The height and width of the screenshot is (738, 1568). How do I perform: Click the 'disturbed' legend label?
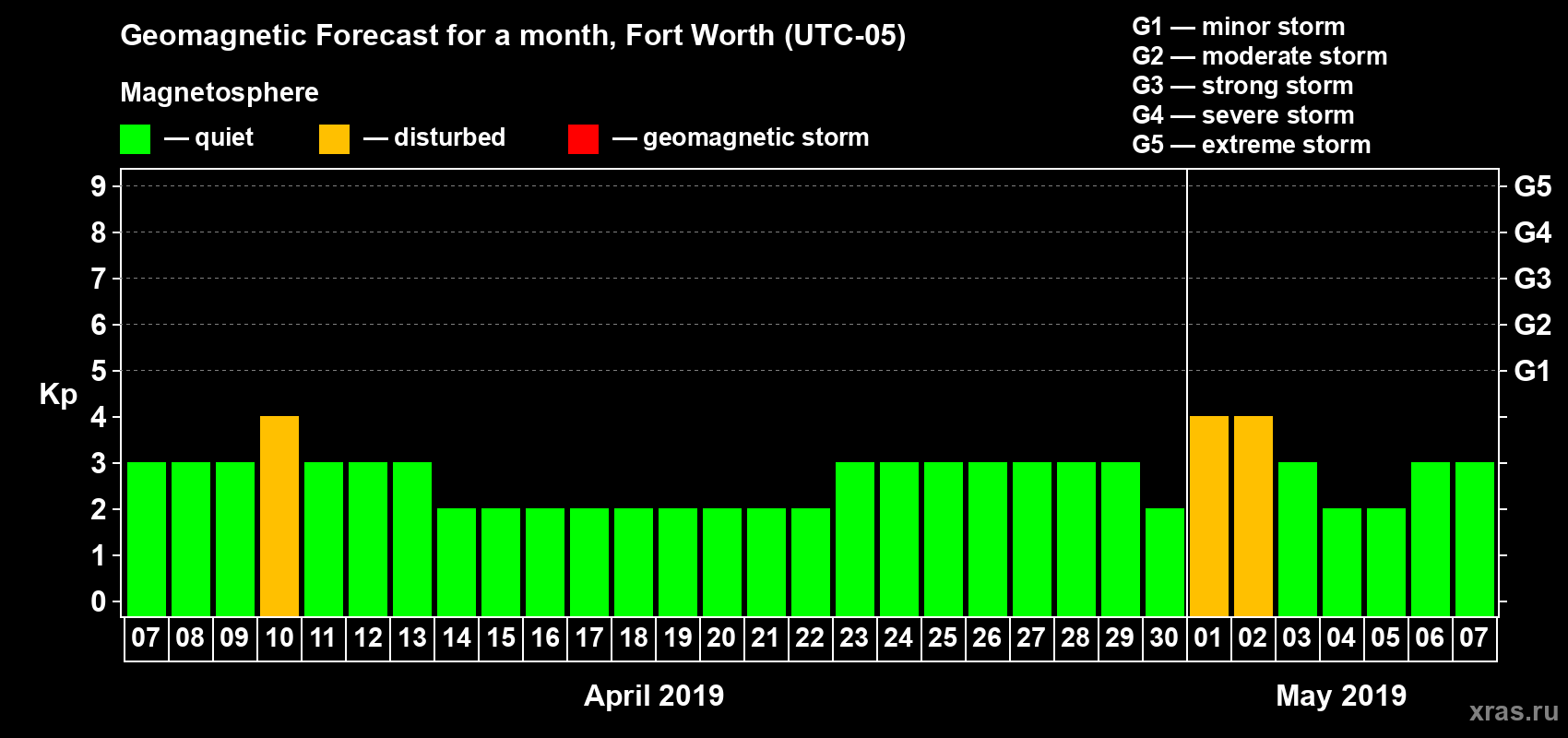point(449,137)
